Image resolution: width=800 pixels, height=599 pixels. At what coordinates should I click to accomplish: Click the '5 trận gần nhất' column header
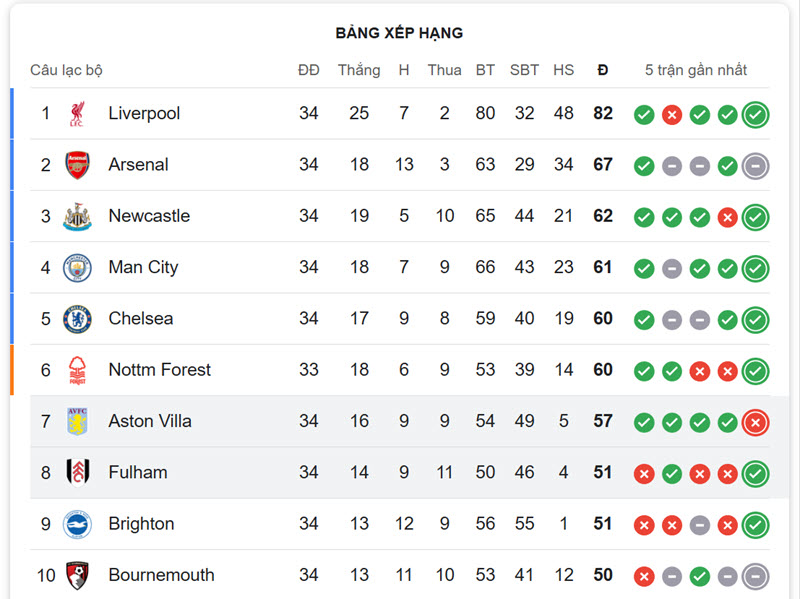point(696,70)
